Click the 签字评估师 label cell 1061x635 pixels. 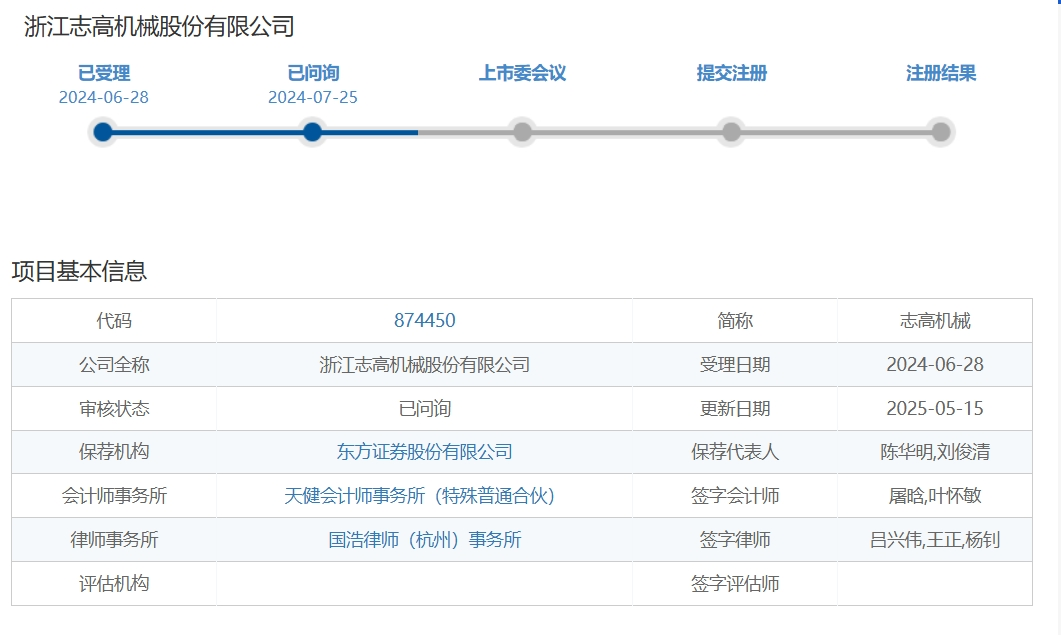735,584
